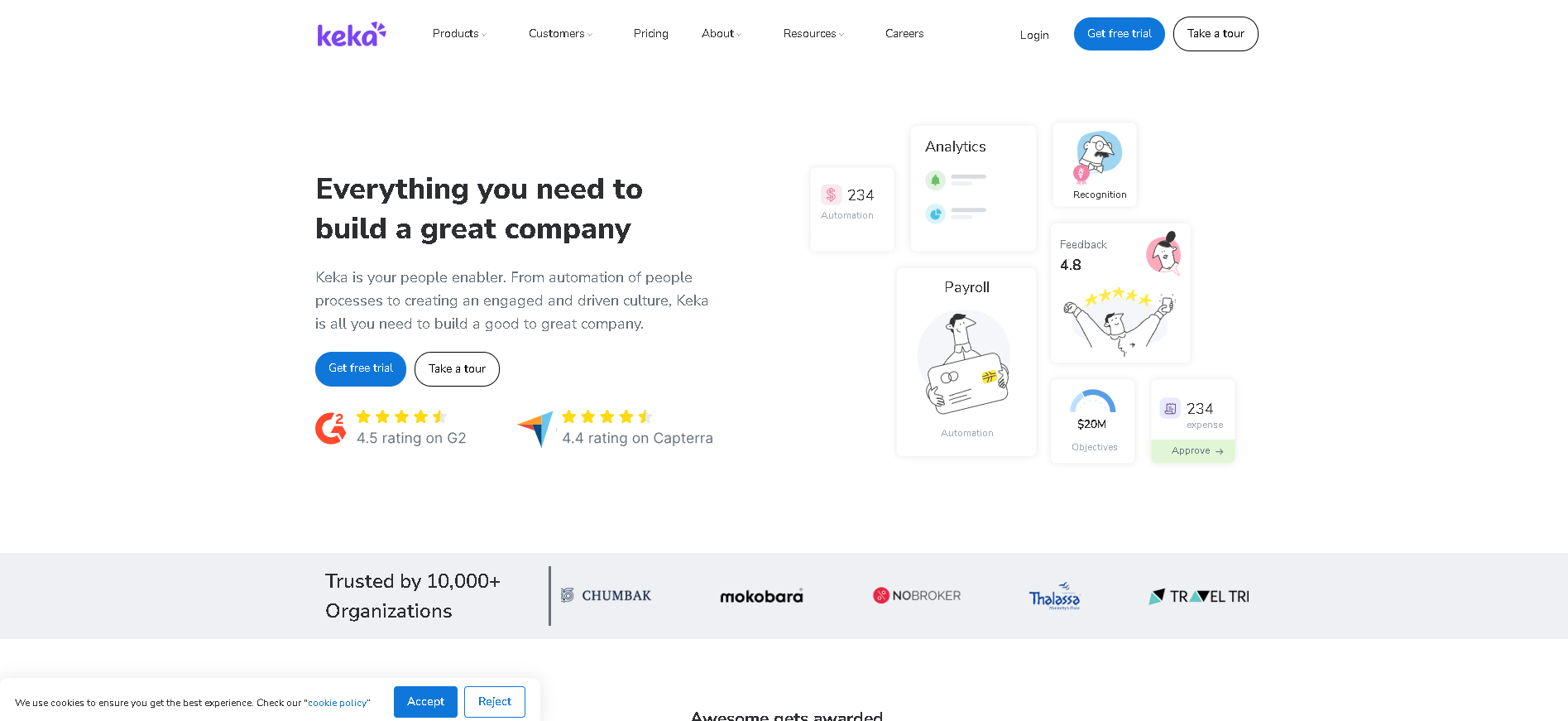Click the Travel Triangle logo
The width and height of the screenshot is (1568, 721).
(1199, 596)
